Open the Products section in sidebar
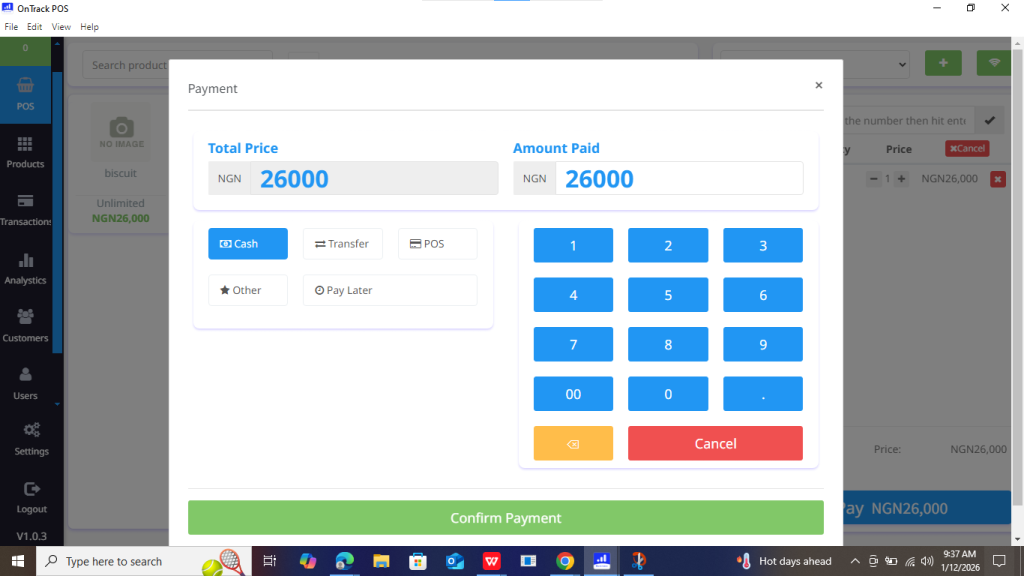This screenshot has height=576, width=1024. click(x=25, y=152)
